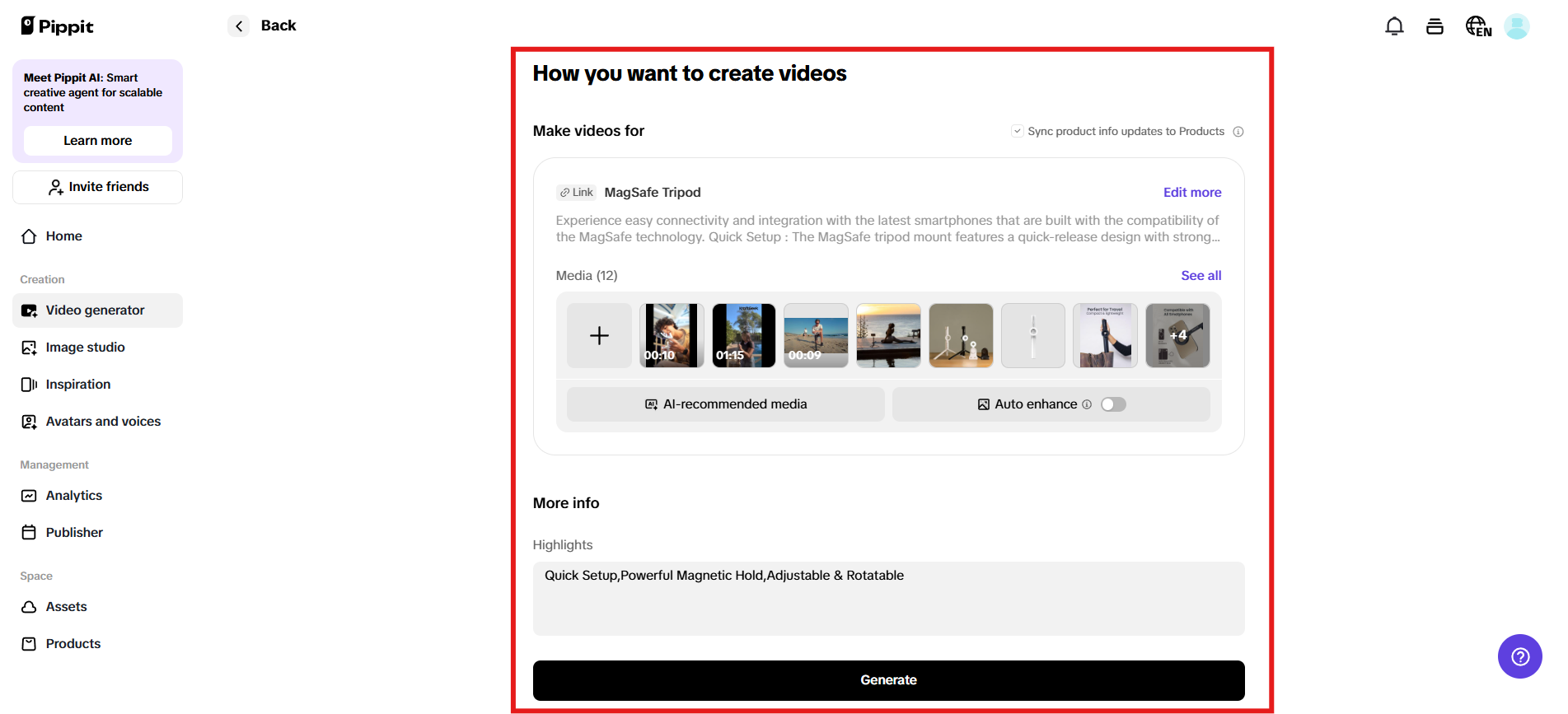Select the Perfect for Travel image thumbnail
This screenshot has height=714, width=1568.
pos(1106,335)
